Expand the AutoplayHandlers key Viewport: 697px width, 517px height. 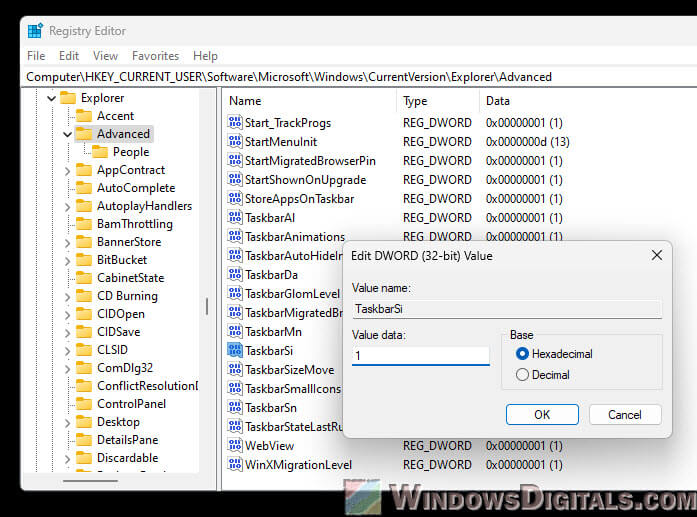point(68,207)
